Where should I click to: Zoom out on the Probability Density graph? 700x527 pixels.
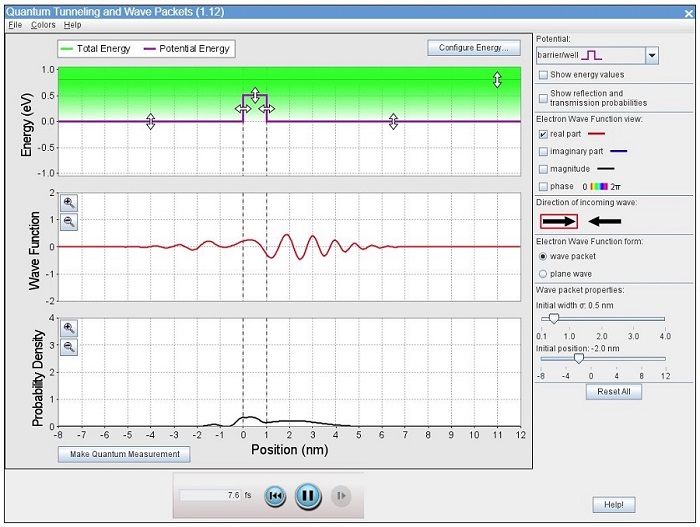click(69, 347)
